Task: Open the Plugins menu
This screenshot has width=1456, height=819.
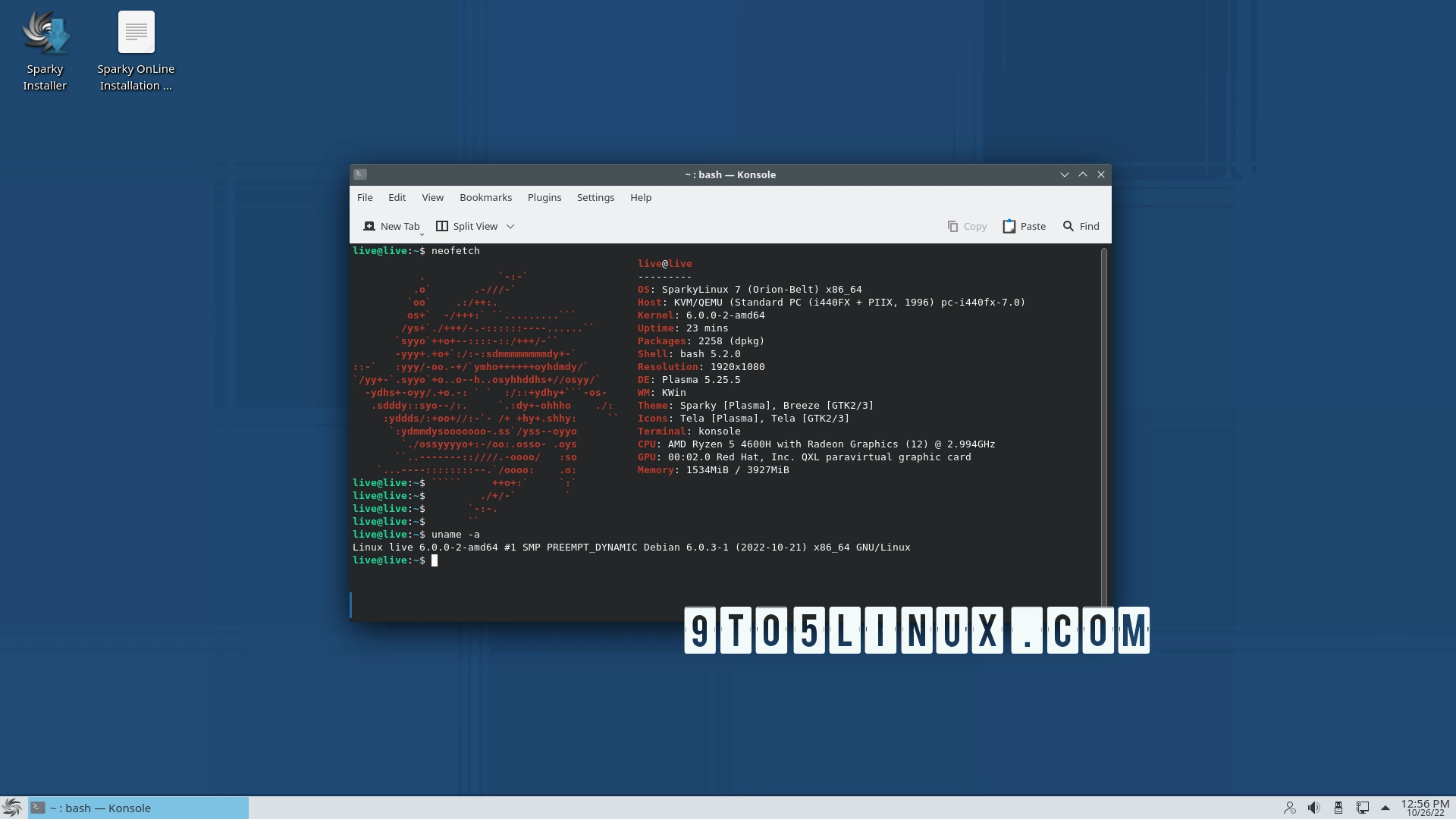Action: (x=544, y=197)
